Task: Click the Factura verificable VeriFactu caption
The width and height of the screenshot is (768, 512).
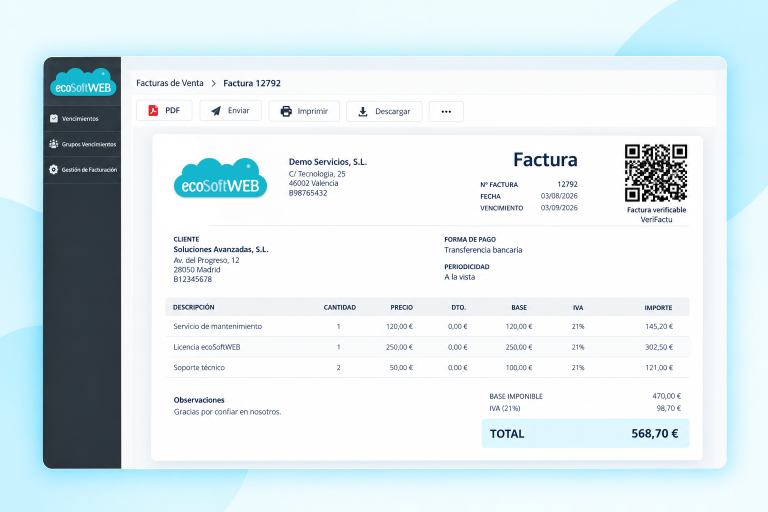Action: click(656, 215)
